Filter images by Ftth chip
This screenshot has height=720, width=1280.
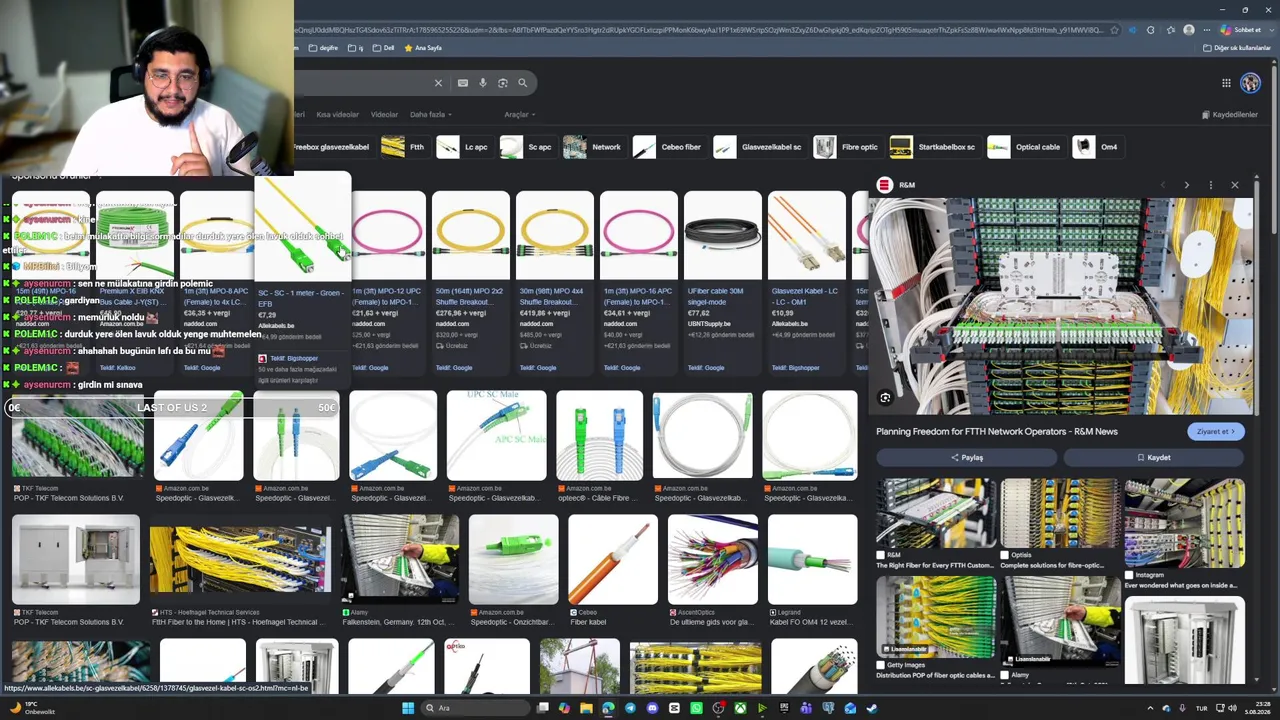pyautogui.click(x=404, y=147)
